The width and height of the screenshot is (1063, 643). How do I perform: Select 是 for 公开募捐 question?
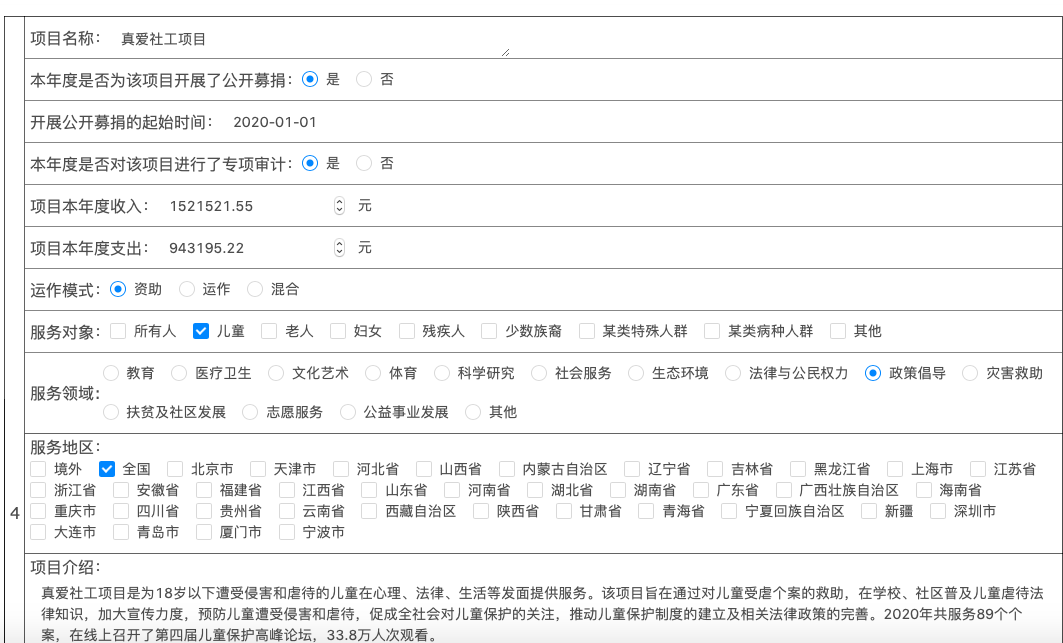pos(310,79)
